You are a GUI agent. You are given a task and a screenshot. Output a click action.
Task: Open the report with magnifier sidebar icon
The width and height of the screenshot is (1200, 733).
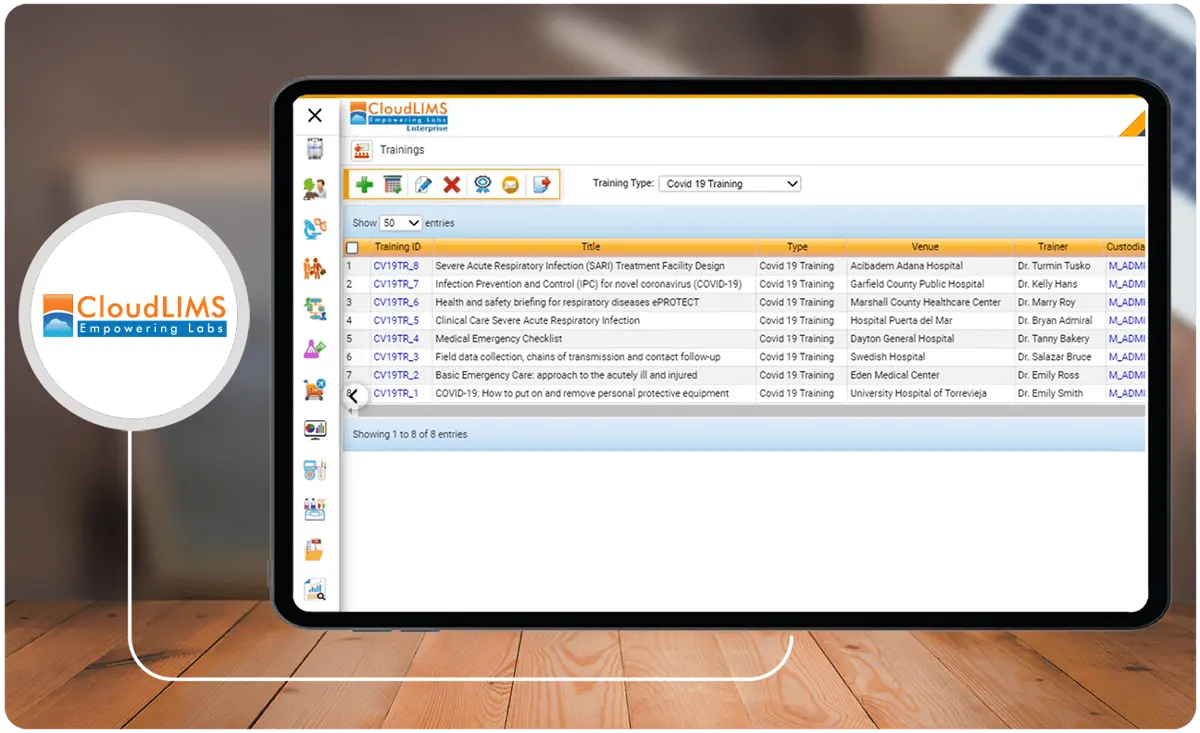pos(315,589)
